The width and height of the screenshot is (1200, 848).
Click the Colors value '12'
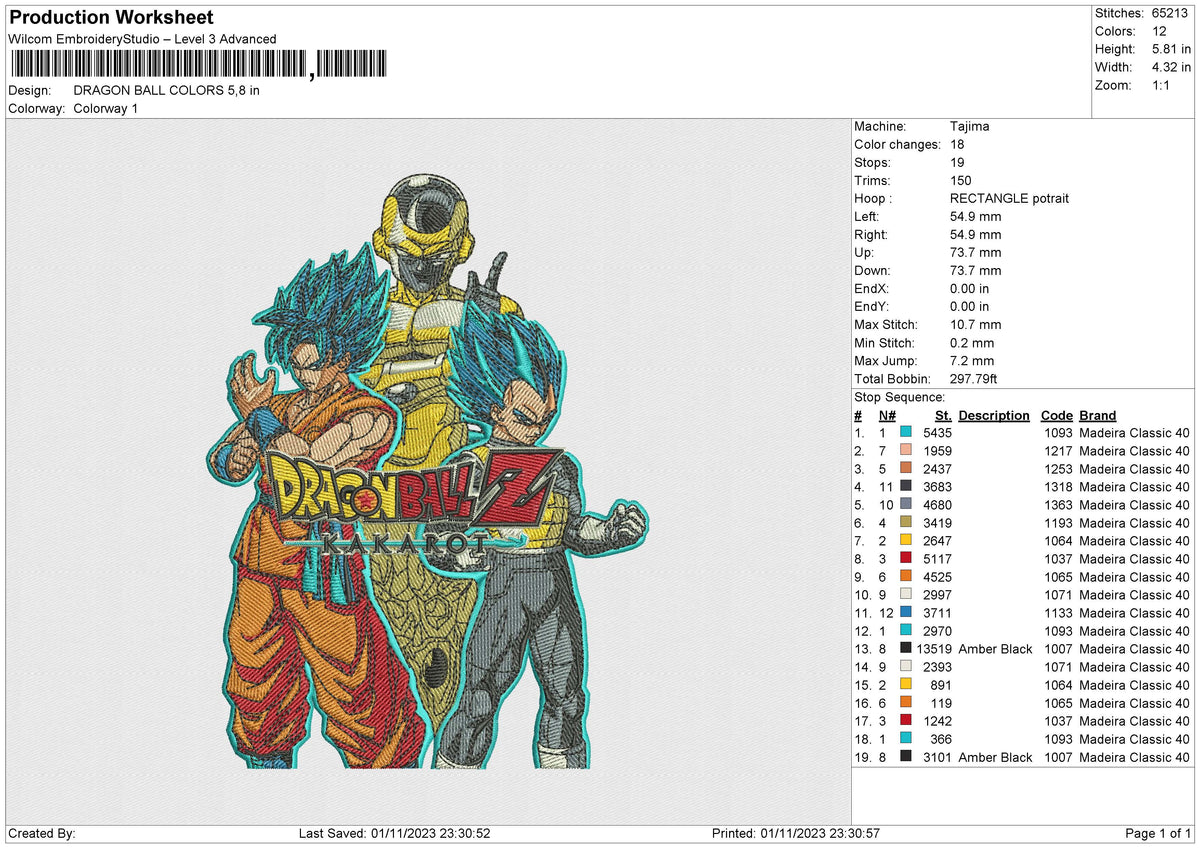point(1159,31)
